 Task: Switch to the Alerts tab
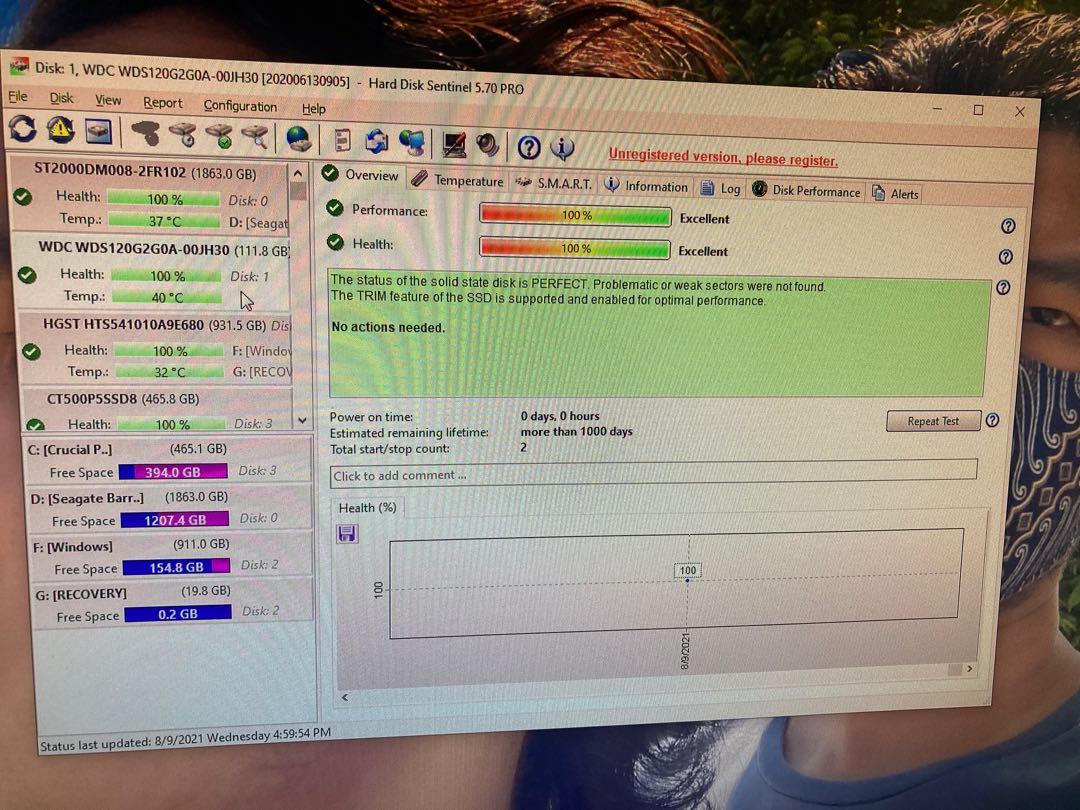pos(895,194)
